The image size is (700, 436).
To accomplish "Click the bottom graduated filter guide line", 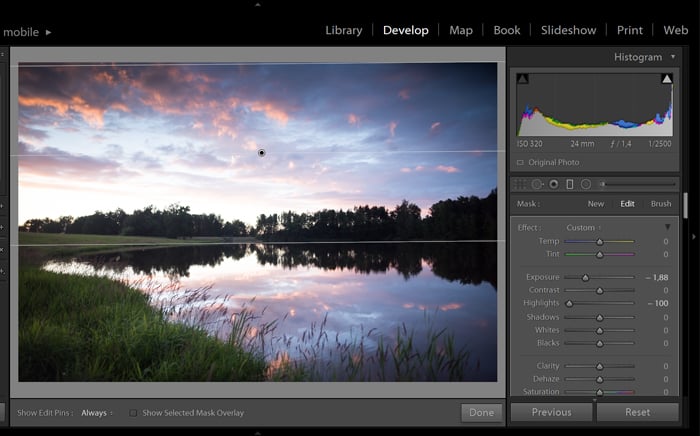I will point(258,242).
